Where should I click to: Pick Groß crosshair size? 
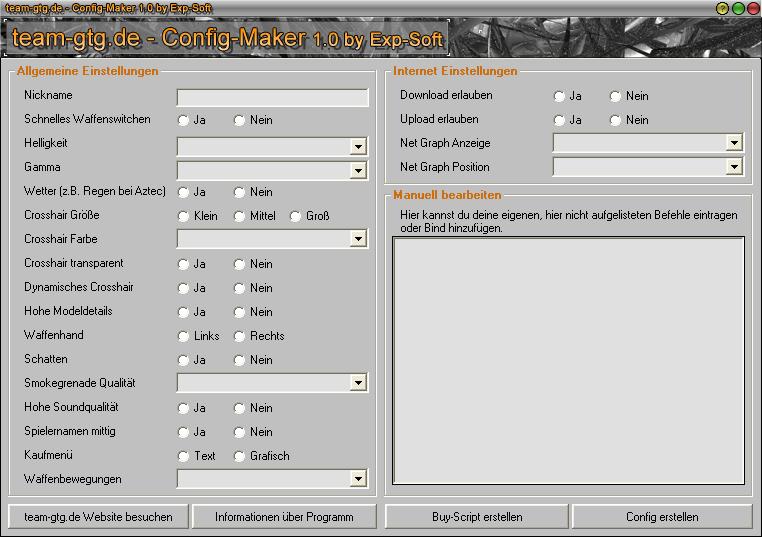(x=296, y=216)
